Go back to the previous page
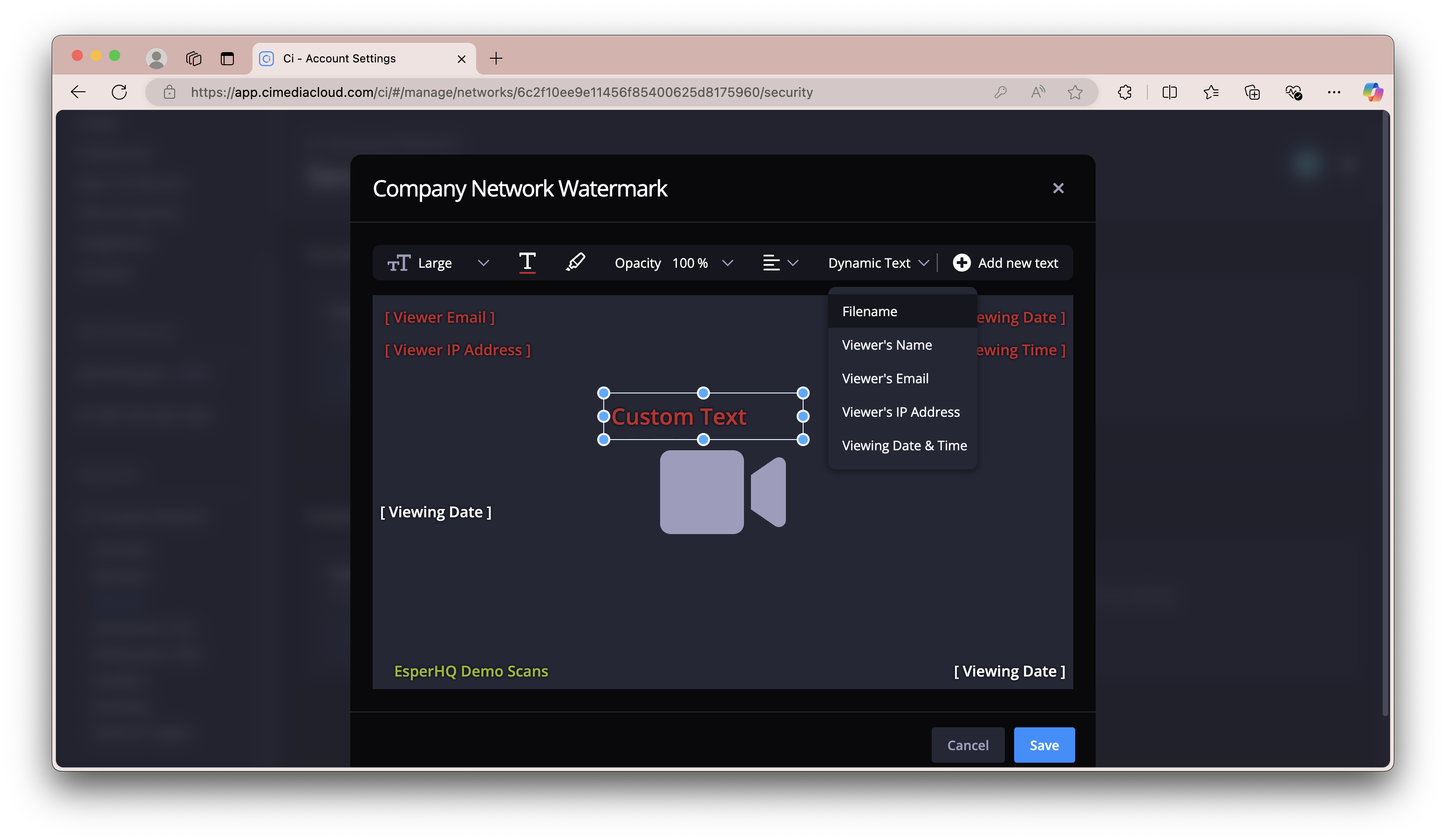 point(78,92)
